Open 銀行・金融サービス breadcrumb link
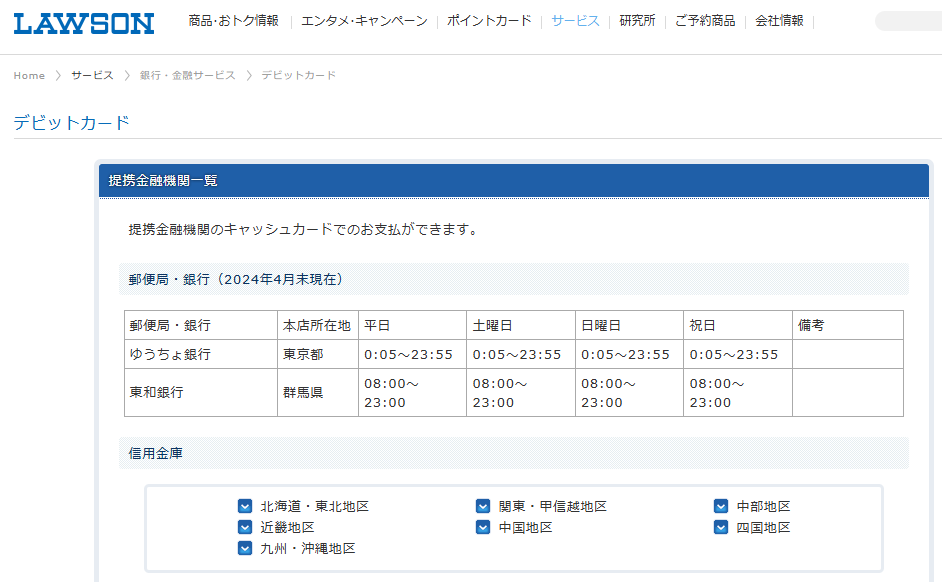942x582 pixels. pyautogui.click(x=187, y=76)
